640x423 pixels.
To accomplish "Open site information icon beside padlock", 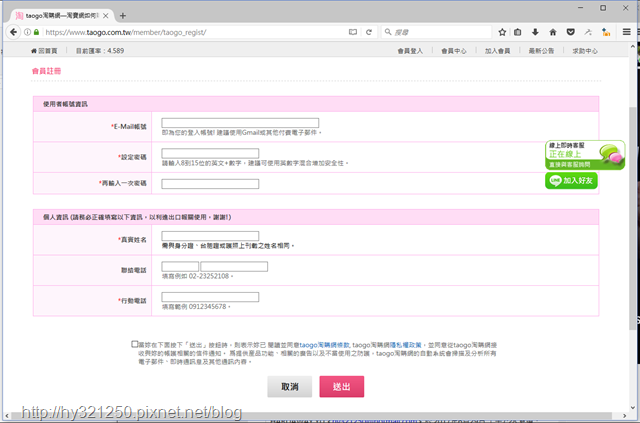I will tap(27, 32).
